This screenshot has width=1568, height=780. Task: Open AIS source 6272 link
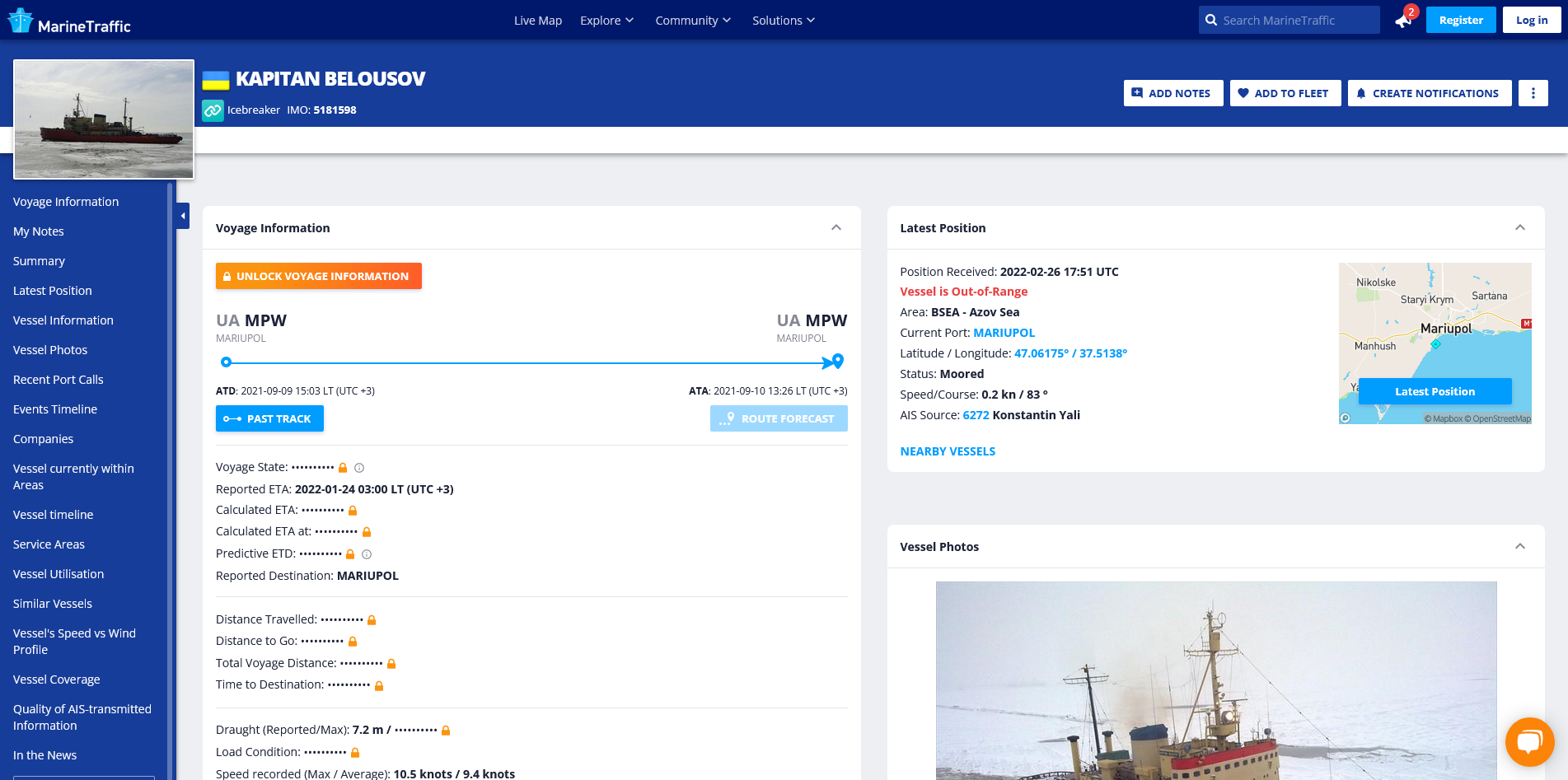976,415
